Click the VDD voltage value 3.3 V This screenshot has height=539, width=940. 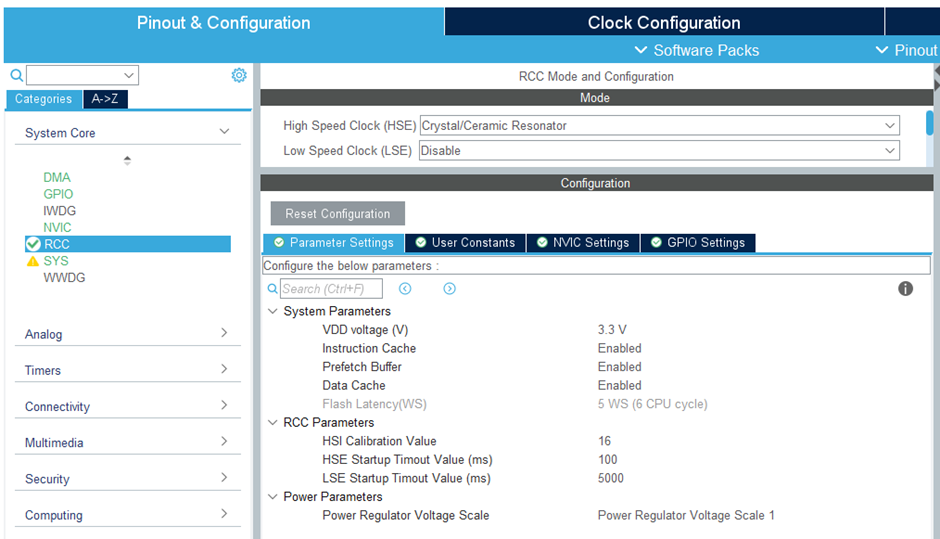pyautogui.click(x=612, y=330)
